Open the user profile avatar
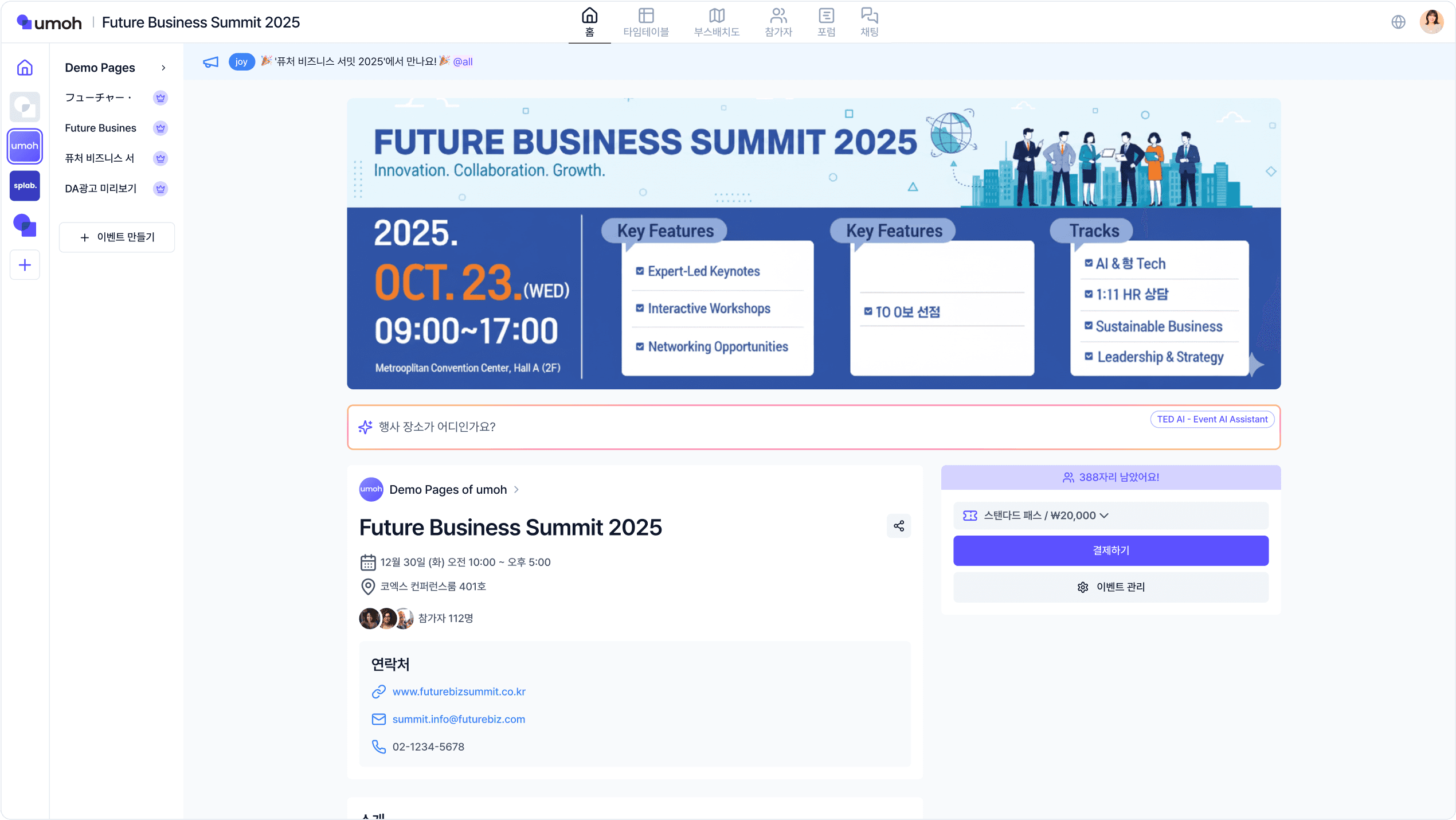1456x820 pixels. tap(1431, 22)
